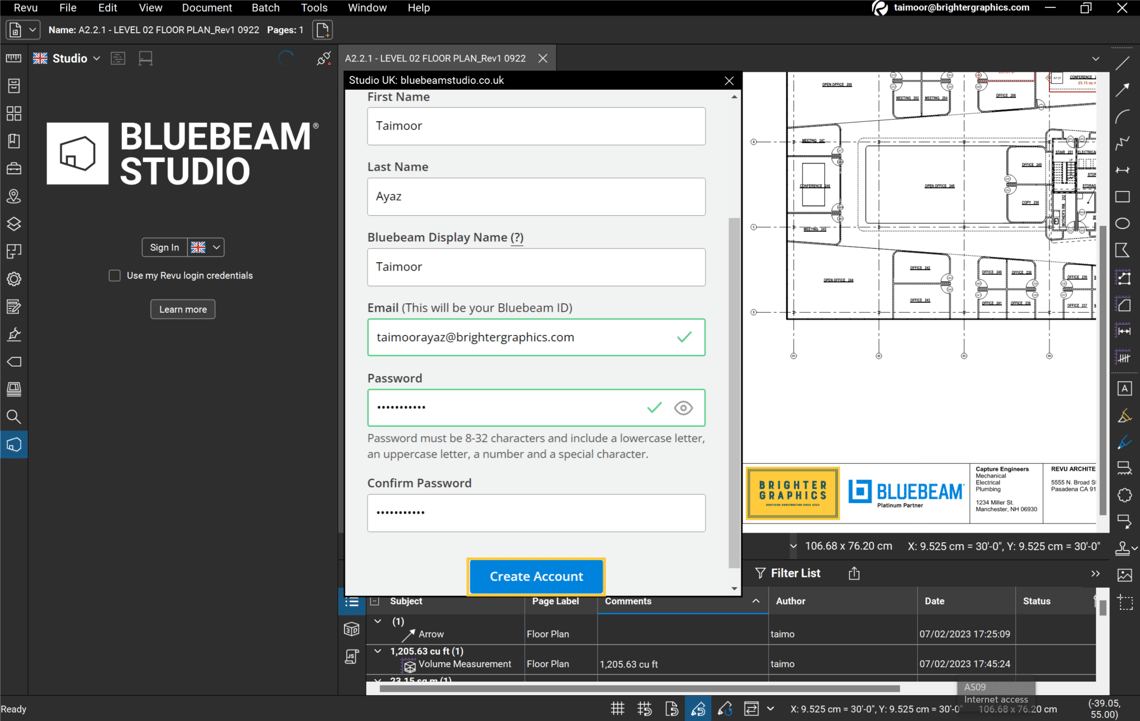
Task: Open the Document menu
Action: click(x=207, y=8)
